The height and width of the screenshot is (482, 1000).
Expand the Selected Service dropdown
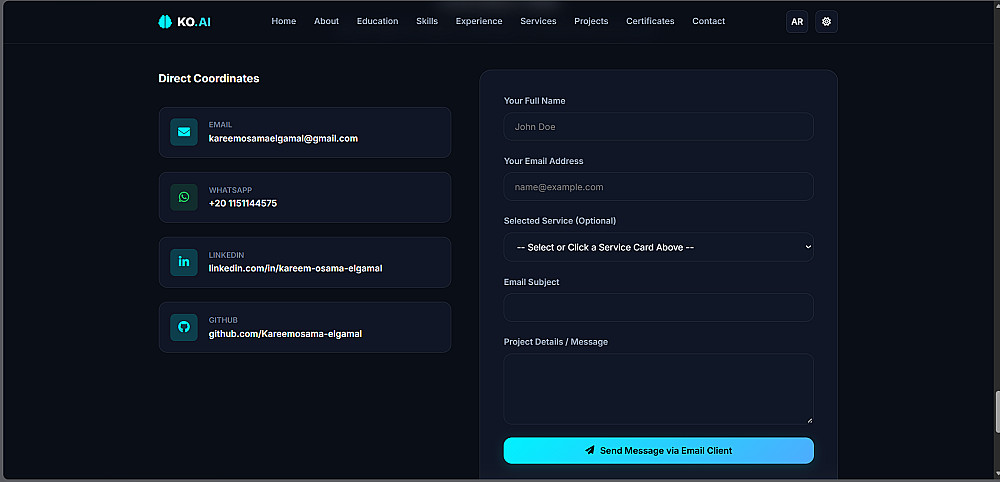659,247
